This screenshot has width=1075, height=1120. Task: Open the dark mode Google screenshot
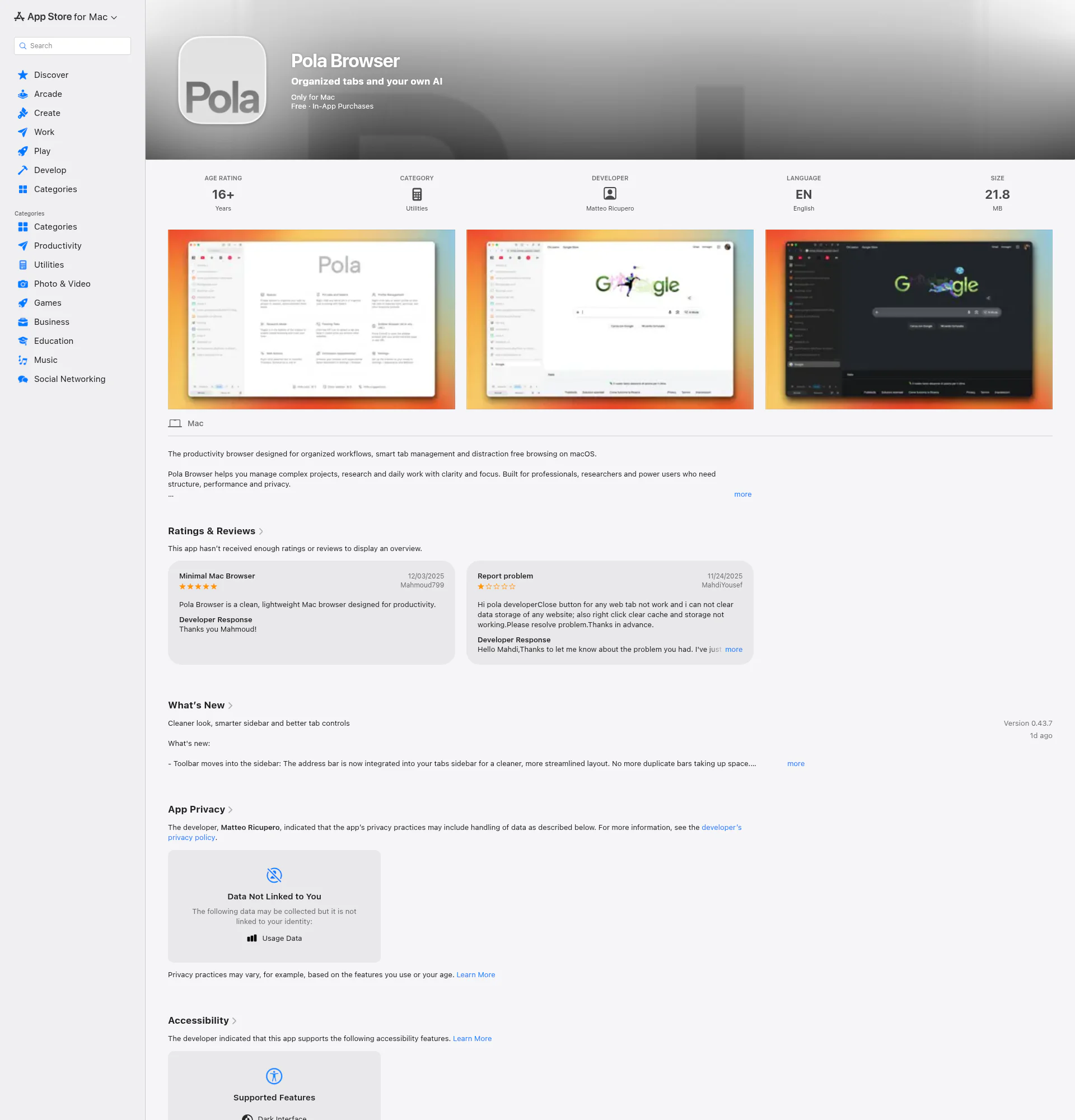(x=909, y=319)
